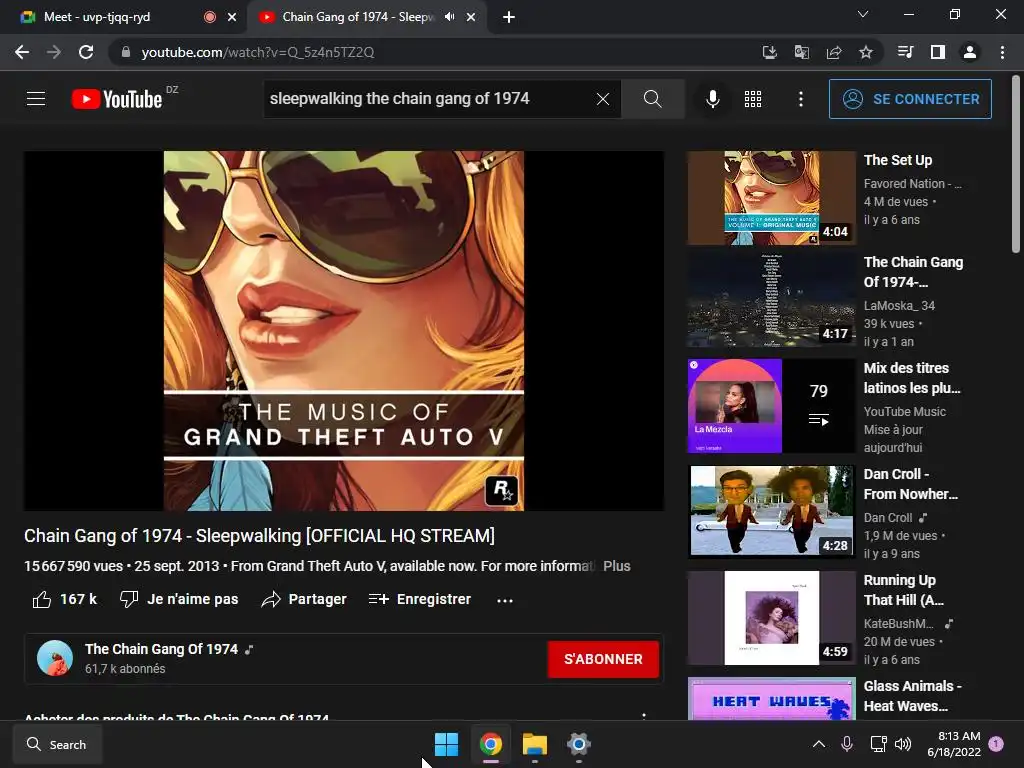Reload the page with refresh icon
The width and height of the screenshot is (1024, 768).
point(86,52)
